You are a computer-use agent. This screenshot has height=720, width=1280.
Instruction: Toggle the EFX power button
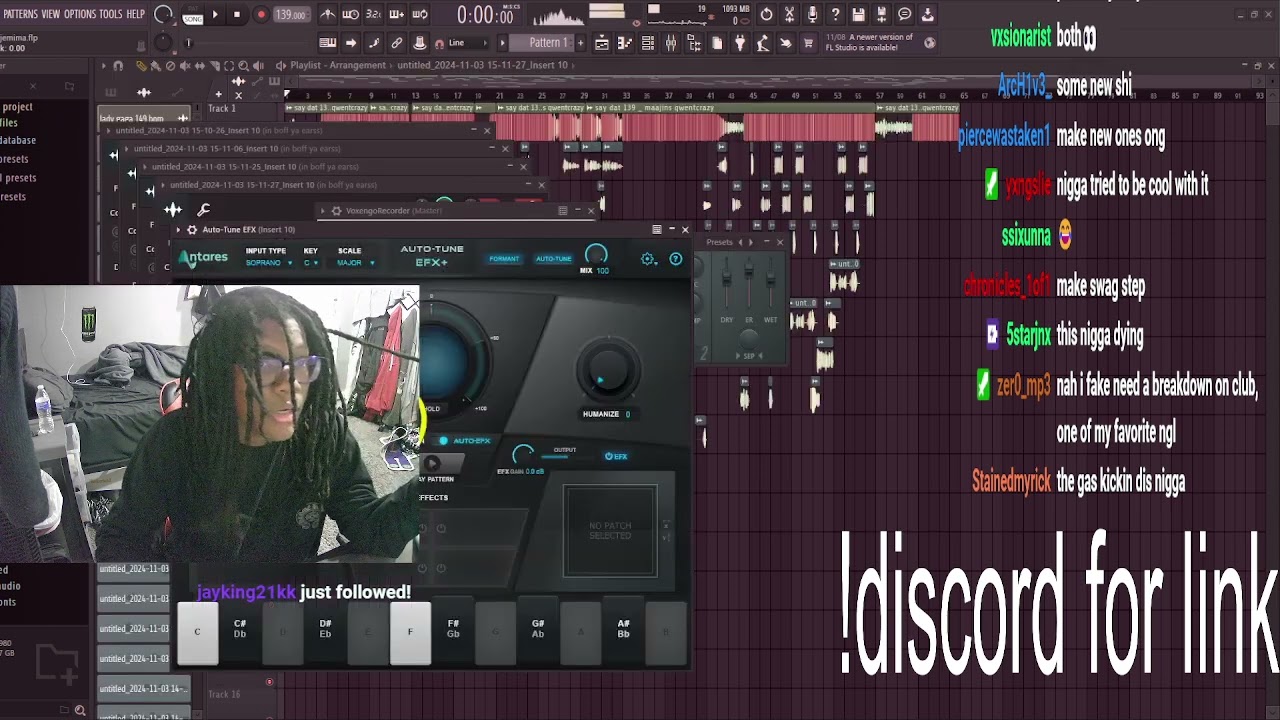(x=616, y=456)
